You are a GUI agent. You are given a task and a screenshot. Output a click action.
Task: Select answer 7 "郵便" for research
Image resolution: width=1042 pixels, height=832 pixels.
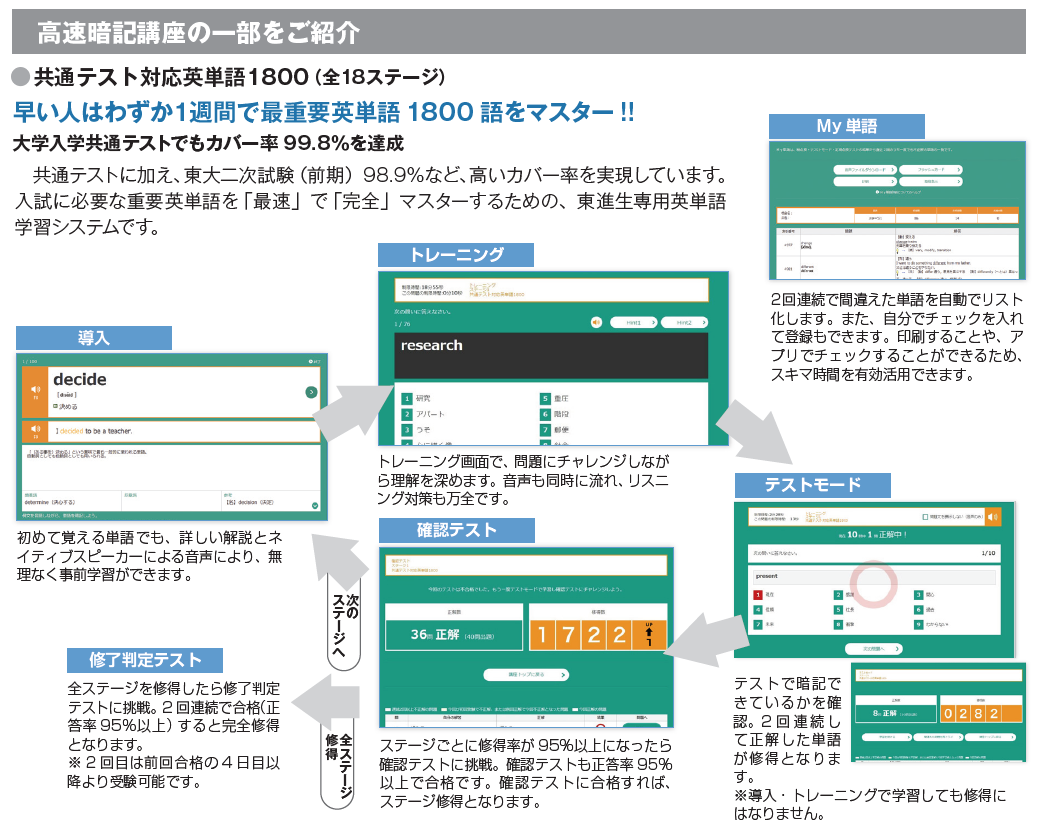(x=554, y=430)
